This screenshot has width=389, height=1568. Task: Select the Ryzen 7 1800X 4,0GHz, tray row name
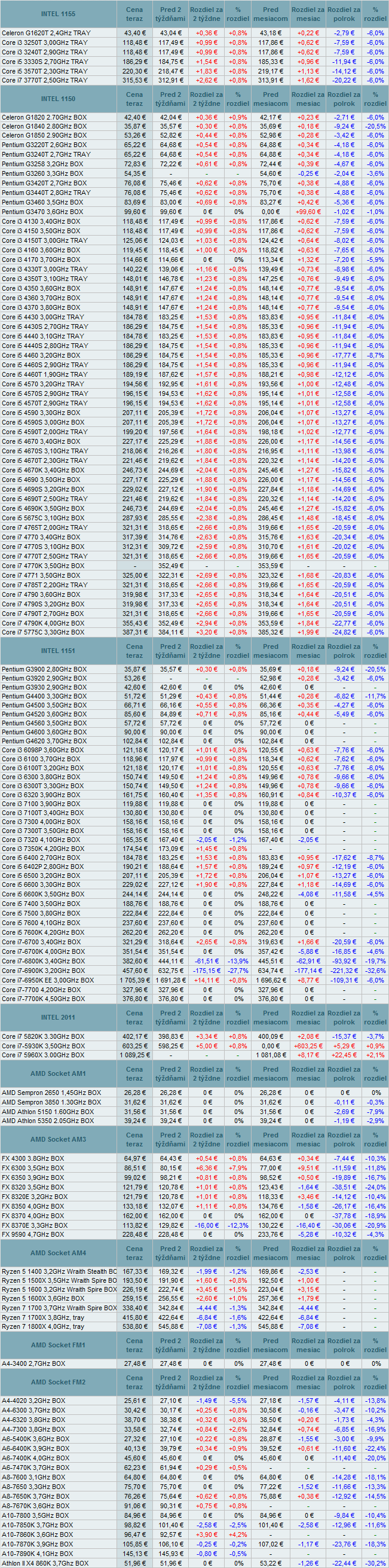pyautogui.click(x=42, y=1326)
